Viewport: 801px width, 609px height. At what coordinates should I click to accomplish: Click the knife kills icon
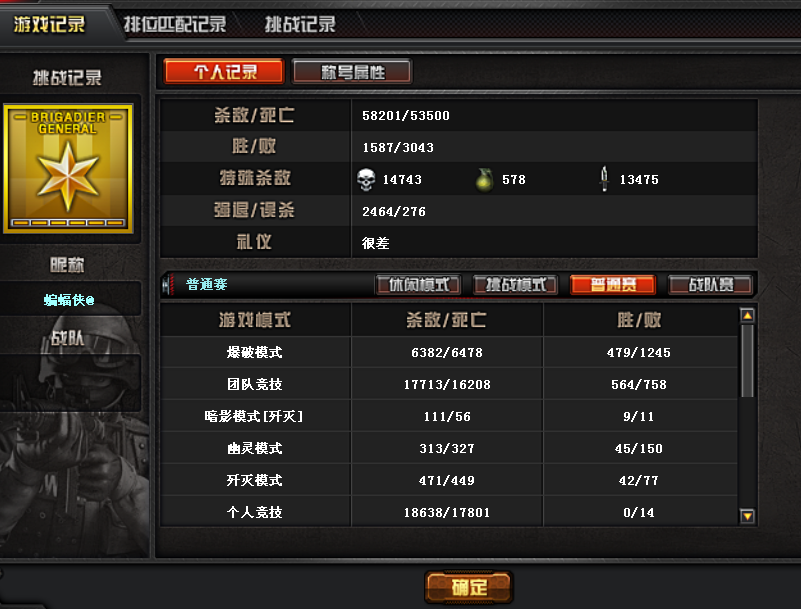(x=604, y=179)
